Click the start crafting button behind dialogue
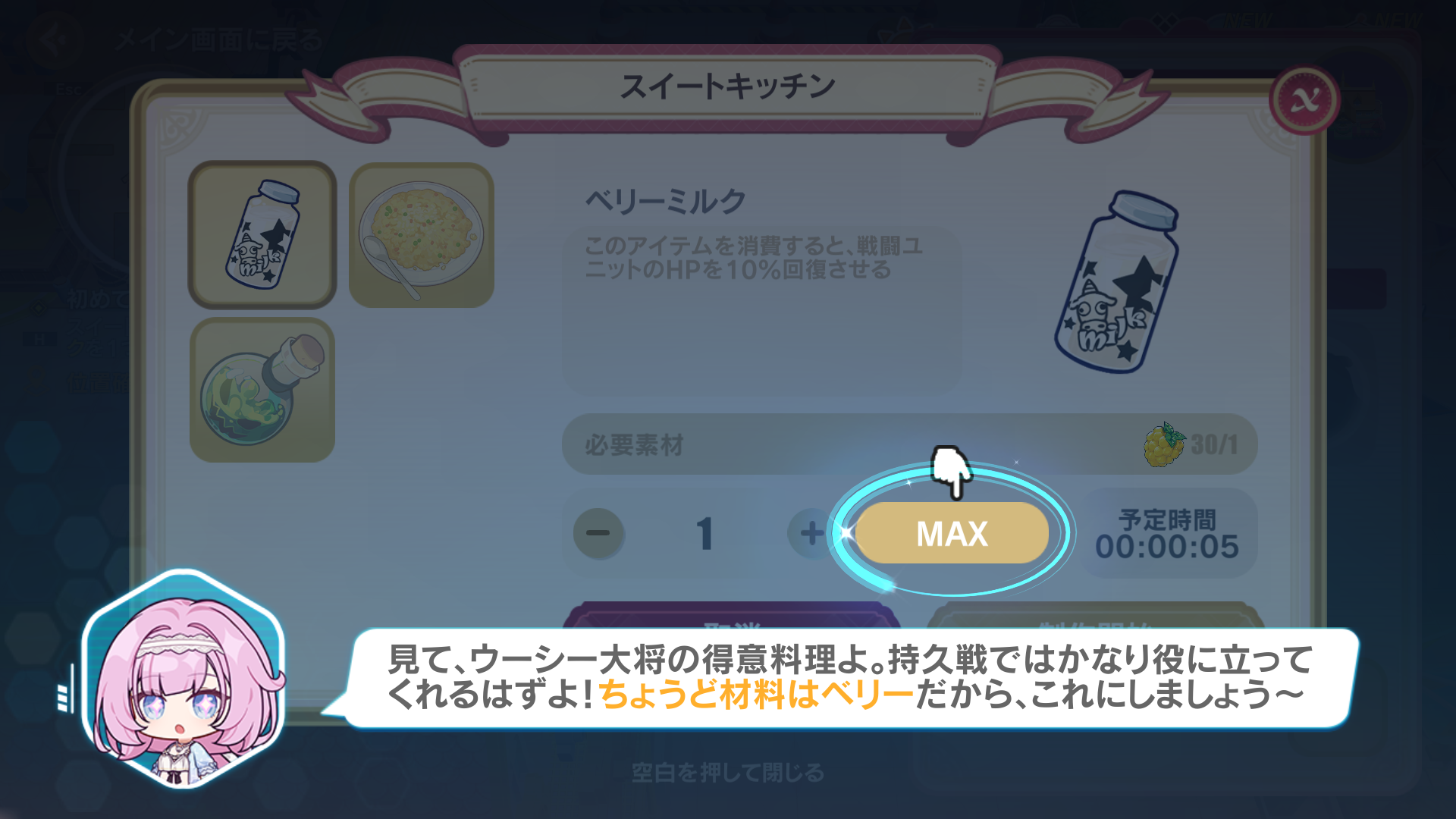 (1096, 616)
